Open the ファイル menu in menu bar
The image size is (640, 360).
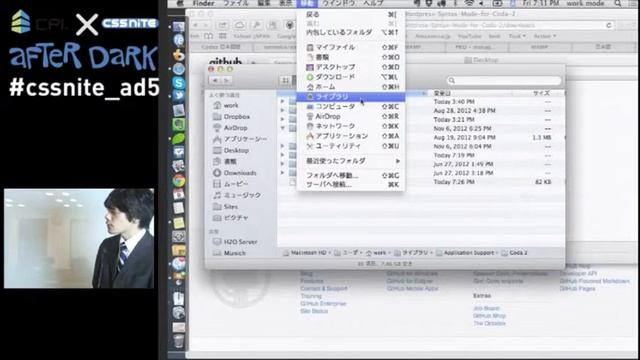click(236, 3)
